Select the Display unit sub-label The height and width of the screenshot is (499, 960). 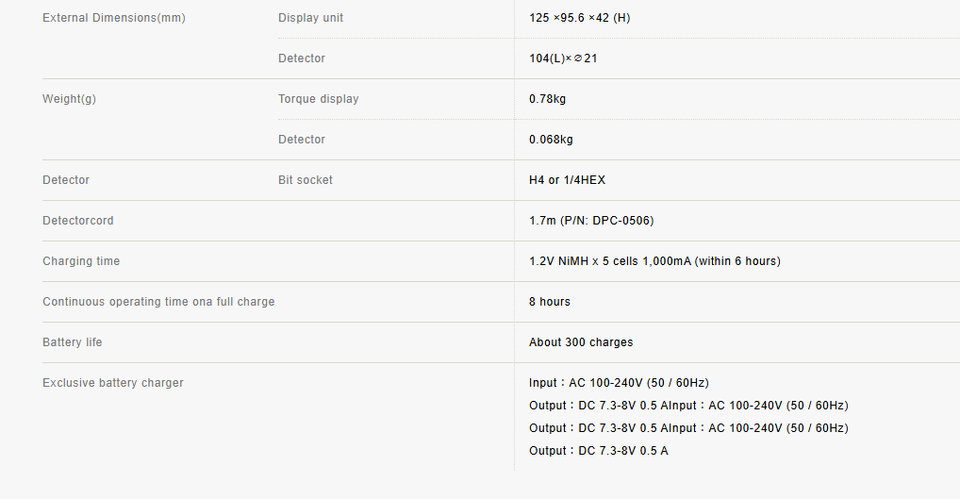point(310,18)
